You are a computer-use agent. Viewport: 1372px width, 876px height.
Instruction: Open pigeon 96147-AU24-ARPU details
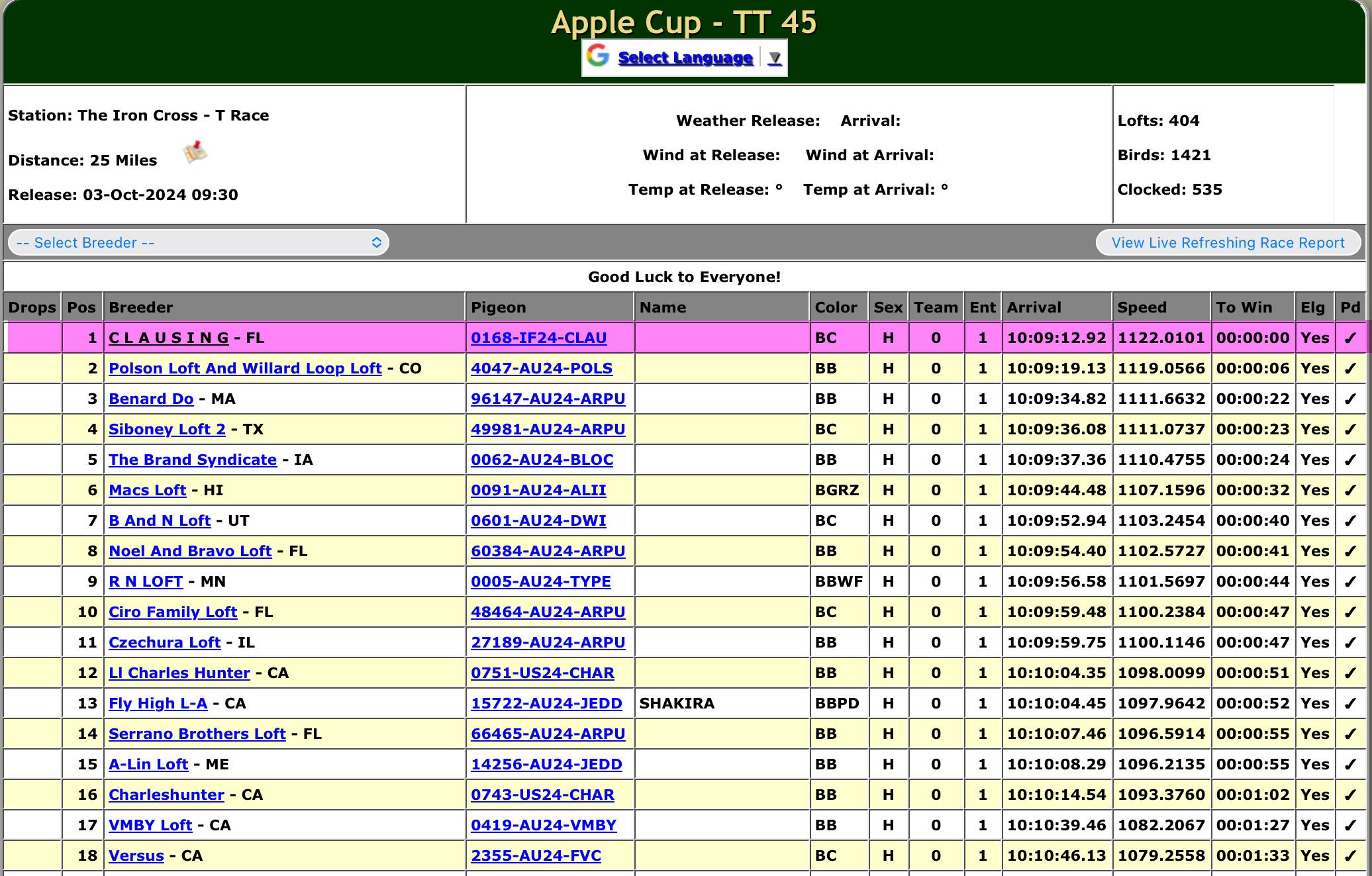pyautogui.click(x=548, y=399)
